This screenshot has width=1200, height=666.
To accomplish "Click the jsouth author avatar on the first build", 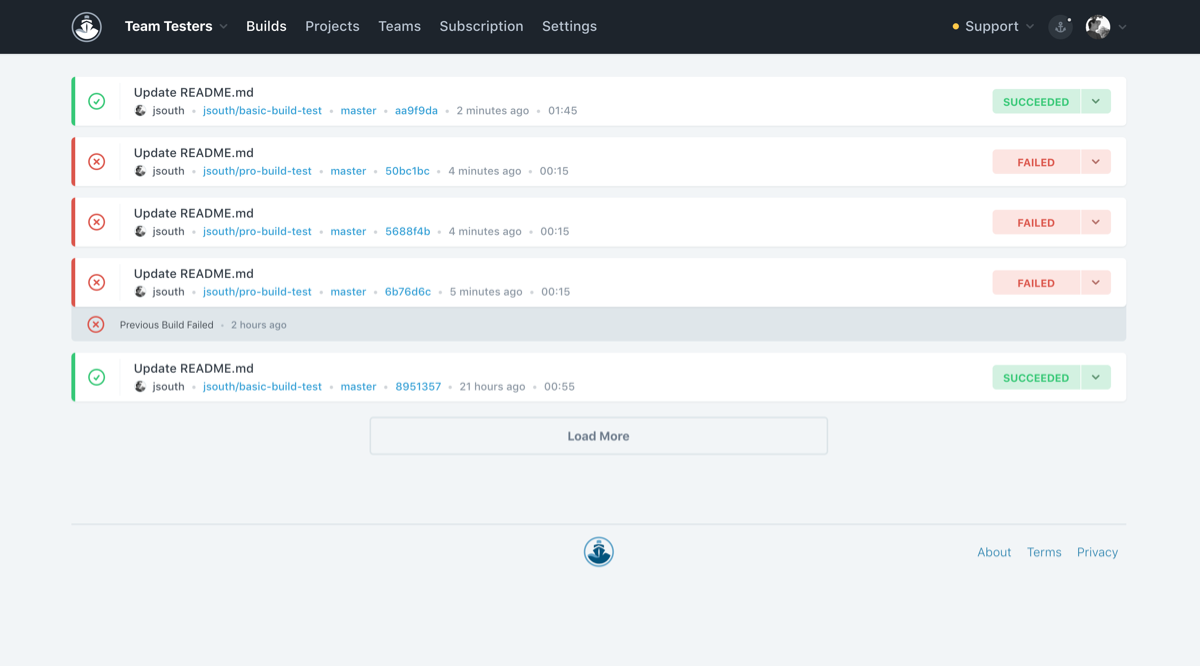I will click(139, 110).
